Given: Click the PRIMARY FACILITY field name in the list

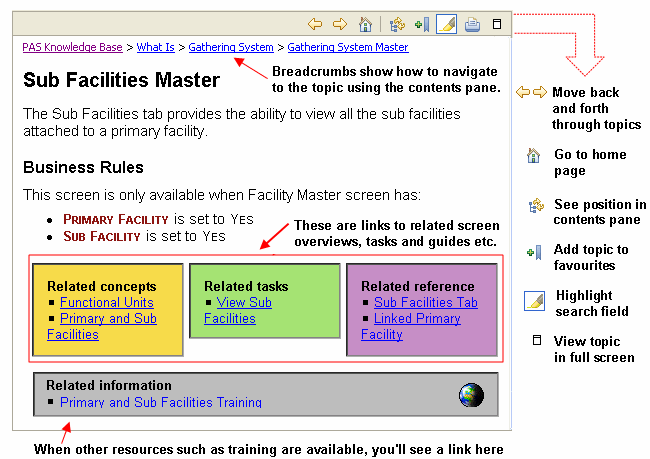Looking at the screenshot, I should coord(116,219).
